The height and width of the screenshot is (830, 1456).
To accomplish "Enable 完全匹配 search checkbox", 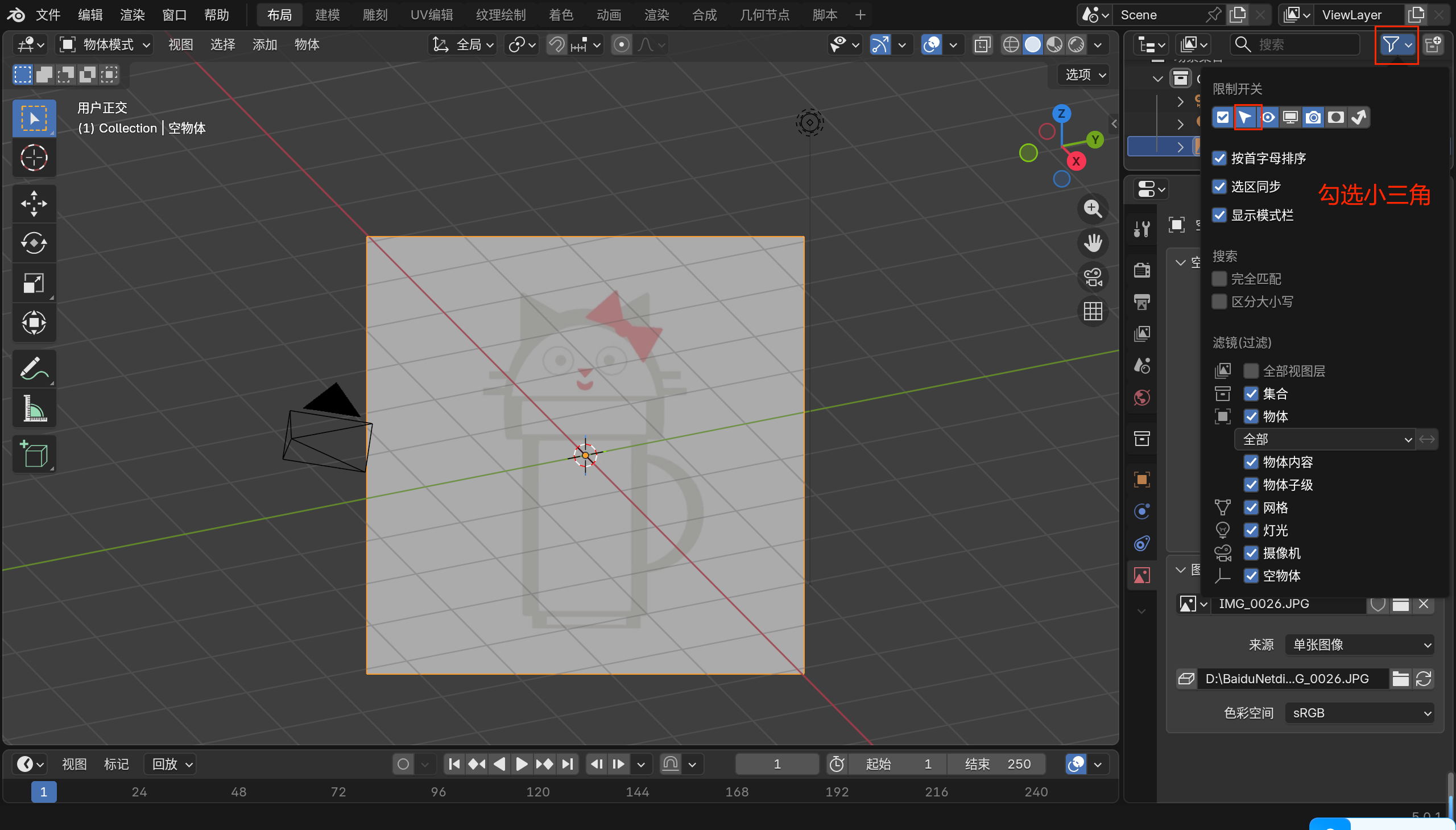I will pos(1219,279).
